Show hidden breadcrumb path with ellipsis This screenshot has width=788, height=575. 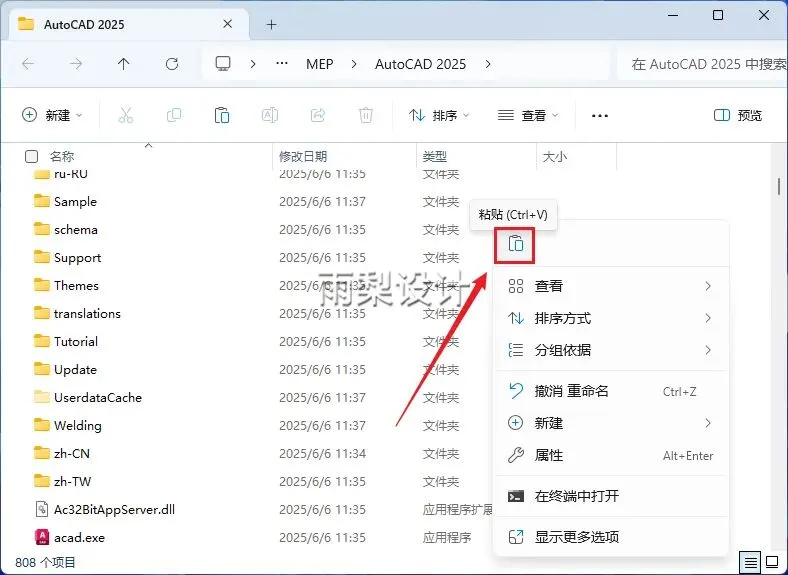(x=282, y=63)
